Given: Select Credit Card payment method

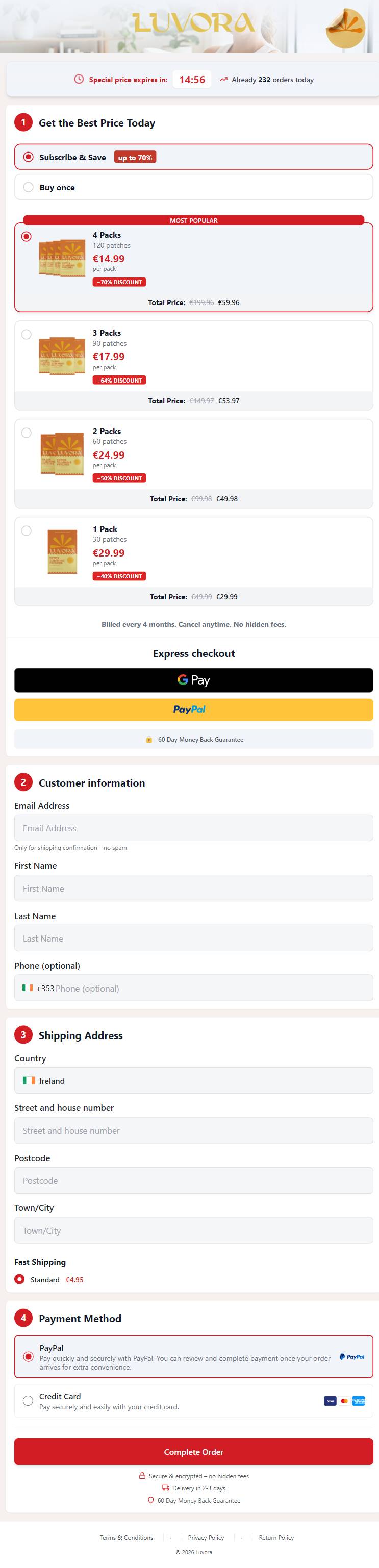Looking at the screenshot, I should click(x=193, y=1401).
